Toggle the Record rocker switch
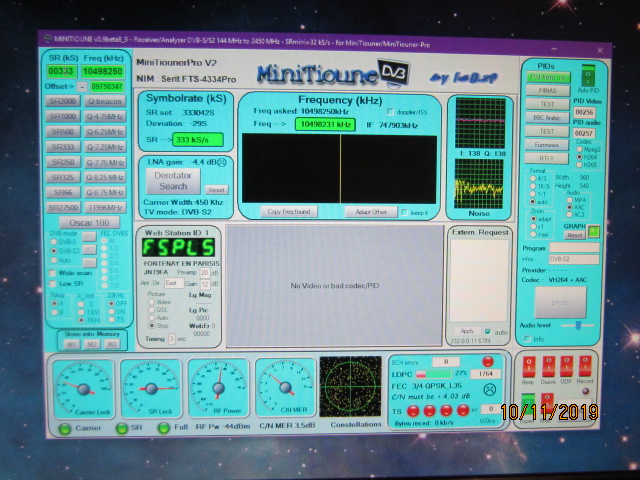 (584, 367)
